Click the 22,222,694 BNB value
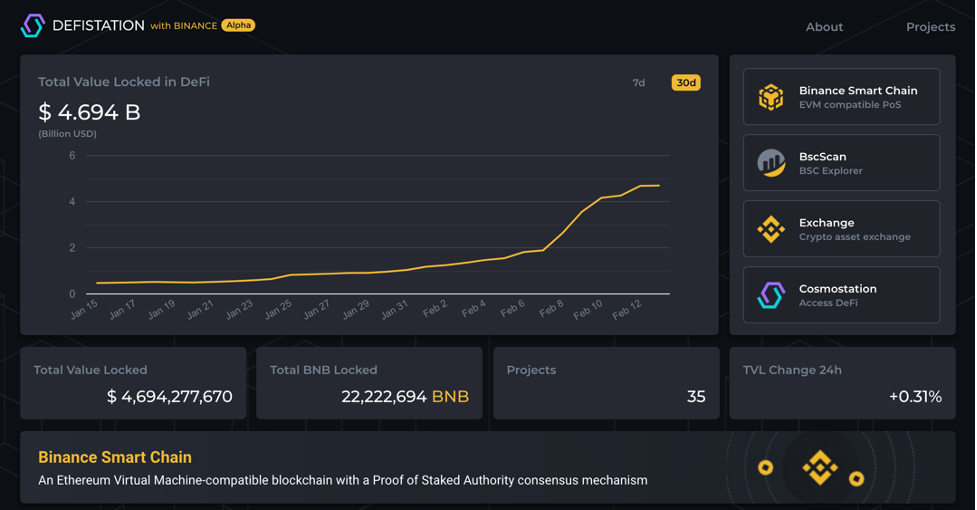The image size is (977, 510). click(405, 397)
